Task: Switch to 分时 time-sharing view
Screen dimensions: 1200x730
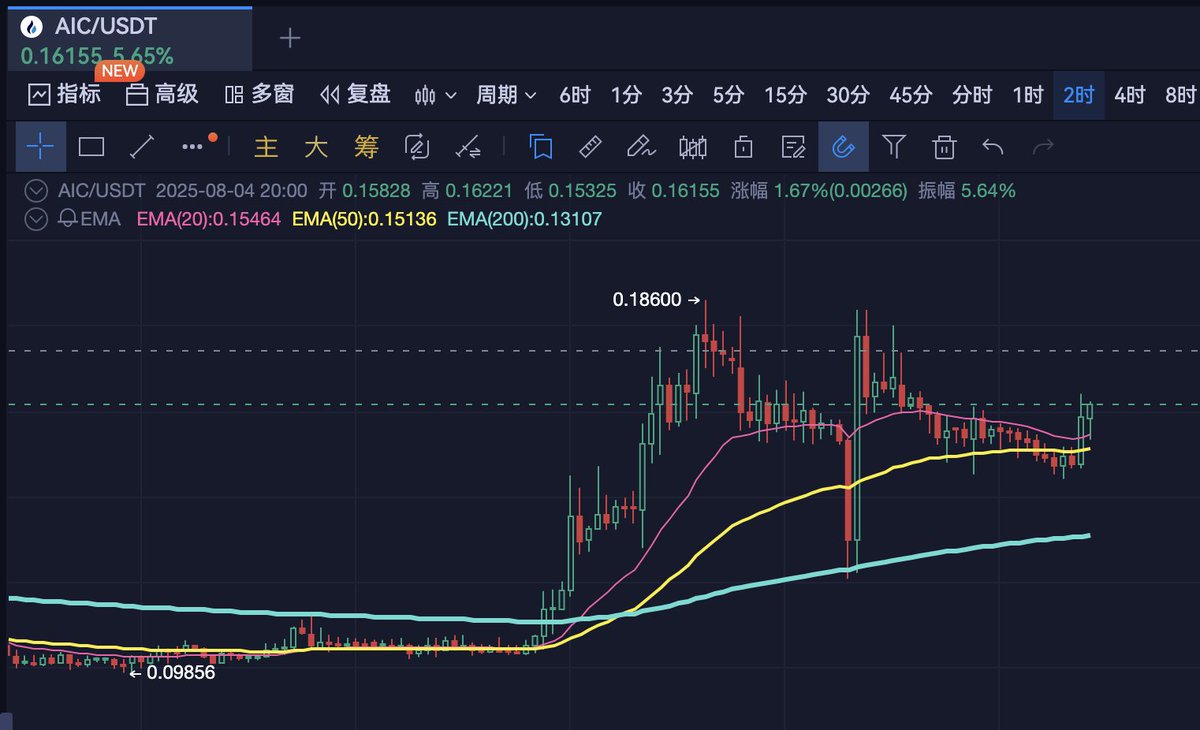Action: click(972, 95)
